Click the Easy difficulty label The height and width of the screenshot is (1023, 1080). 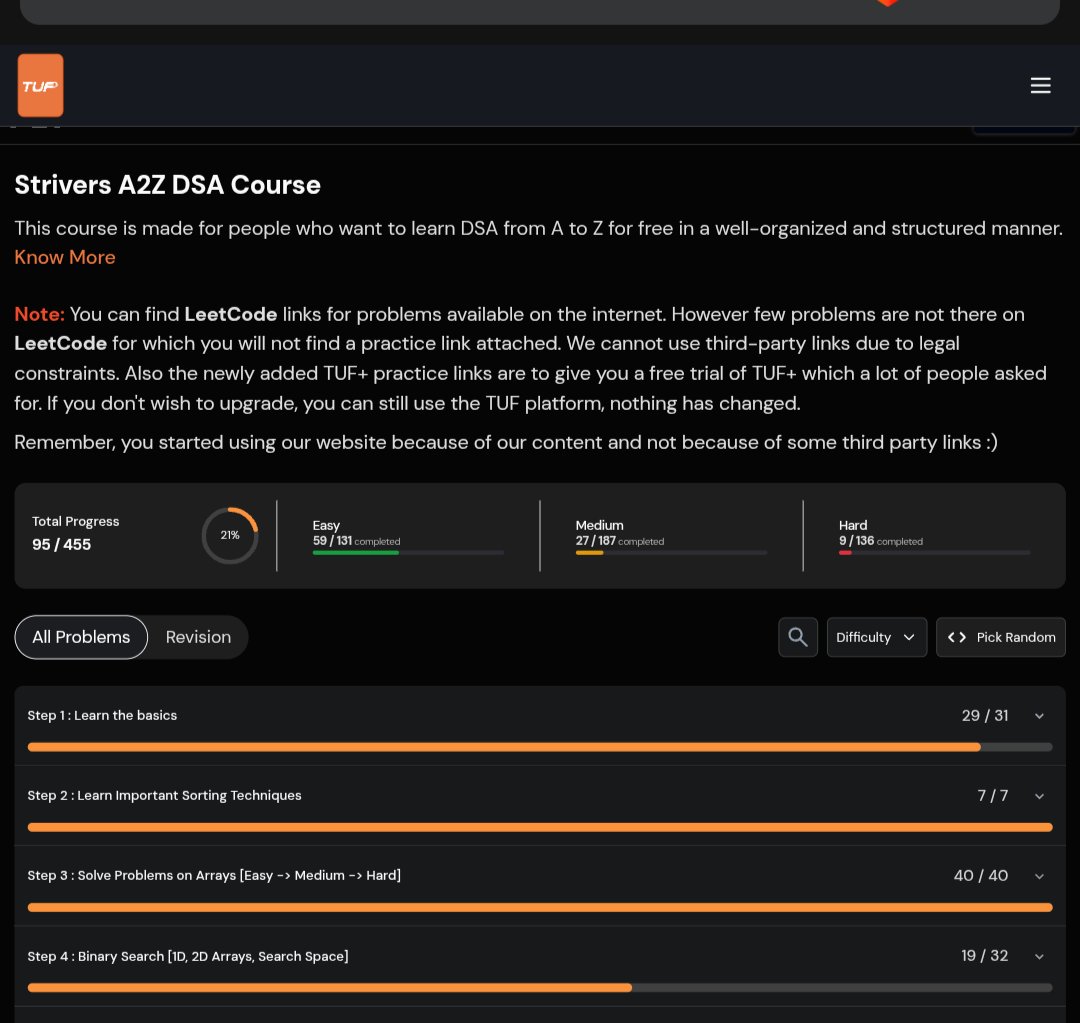coord(326,526)
